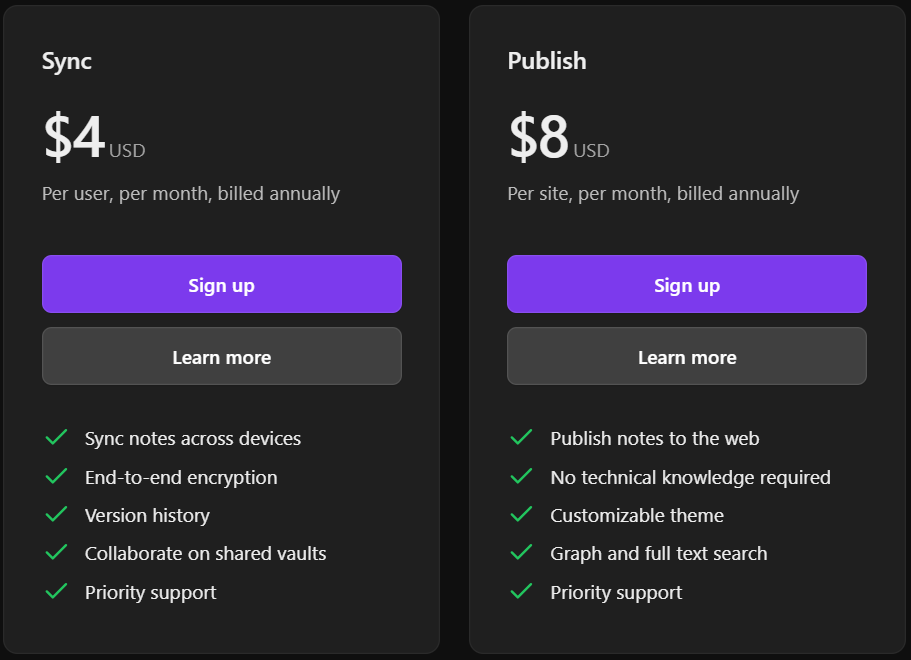Click the Publish per-site billing text
911x660 pixels.
651,193
